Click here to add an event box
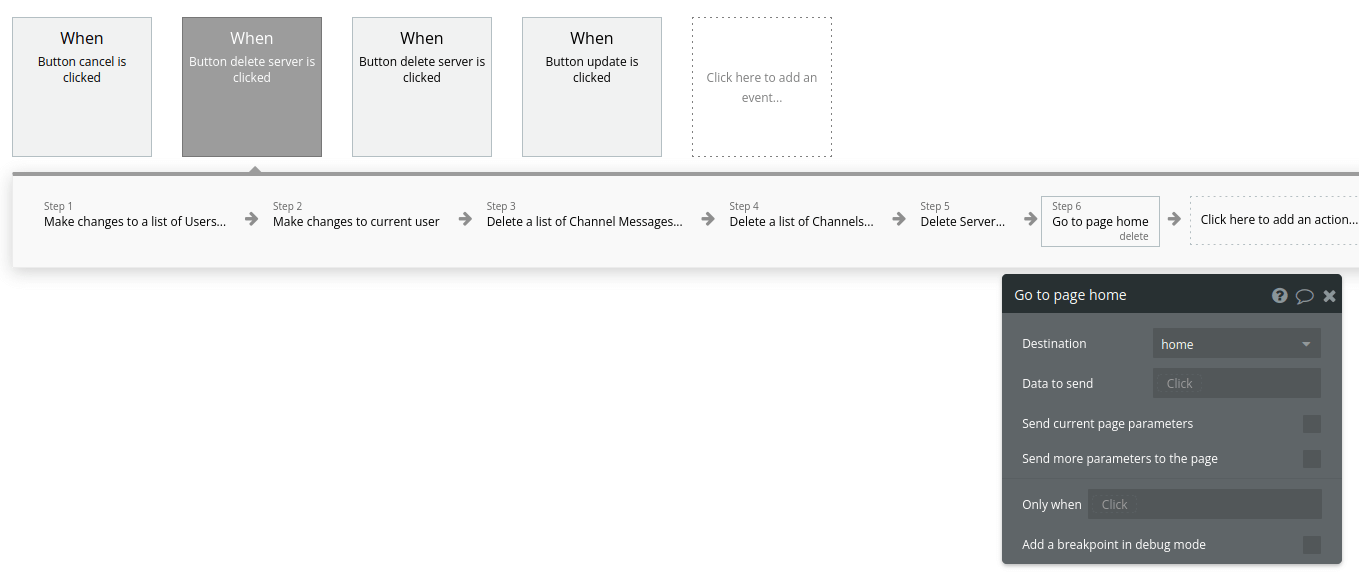The height and width of the screenshot is (583, 1359). point(762,87)
